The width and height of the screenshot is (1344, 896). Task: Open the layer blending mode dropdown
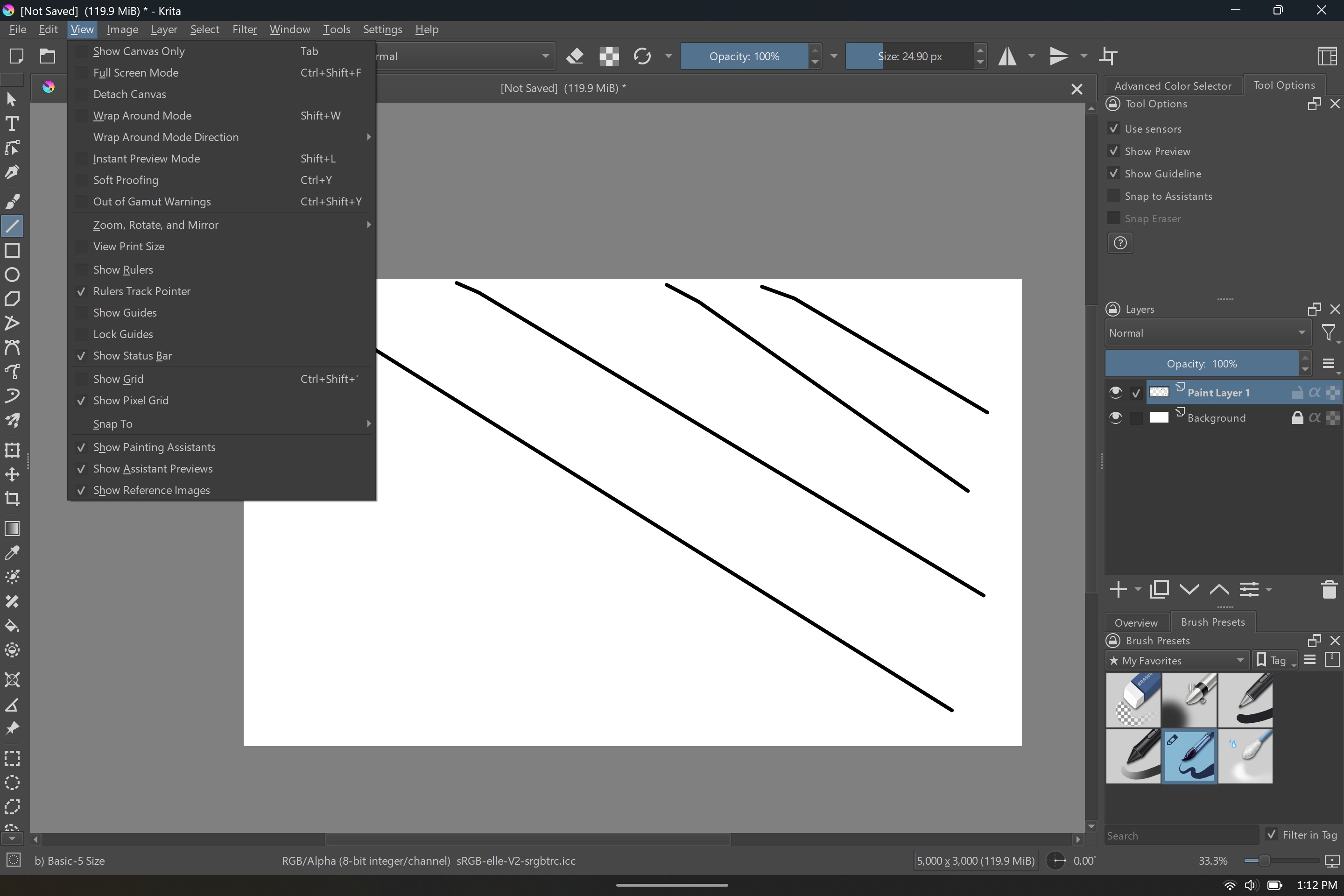point(1207,332)
